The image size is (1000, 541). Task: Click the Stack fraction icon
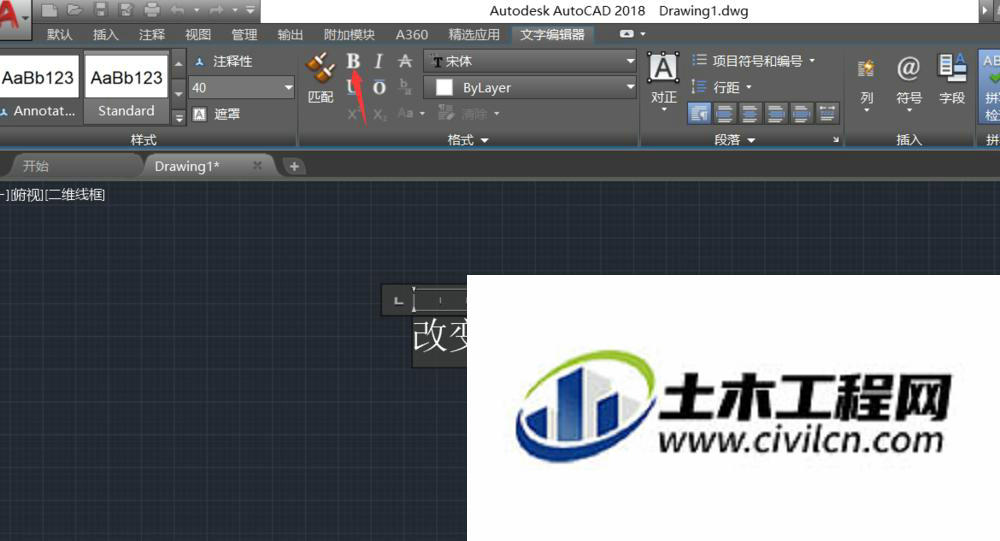[x=405, y=87]
